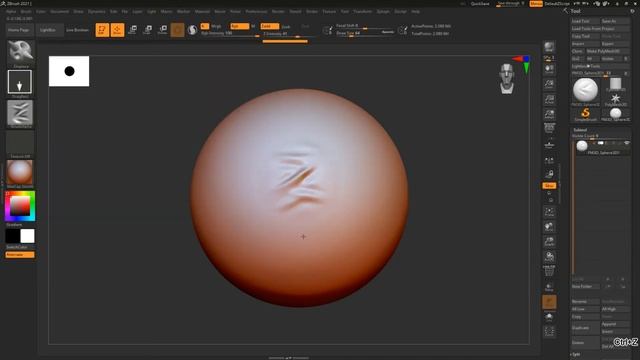Open the Preferences menu
The width and height of the screenshot is (640, 360).
(256, 11)
